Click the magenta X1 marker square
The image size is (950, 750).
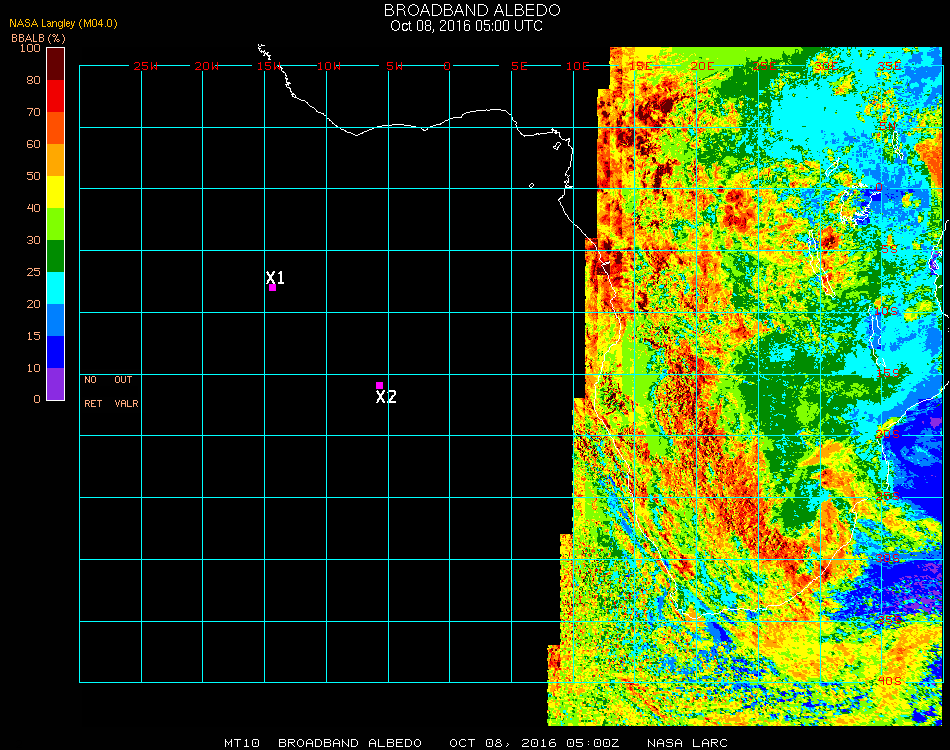pos(273,288)
